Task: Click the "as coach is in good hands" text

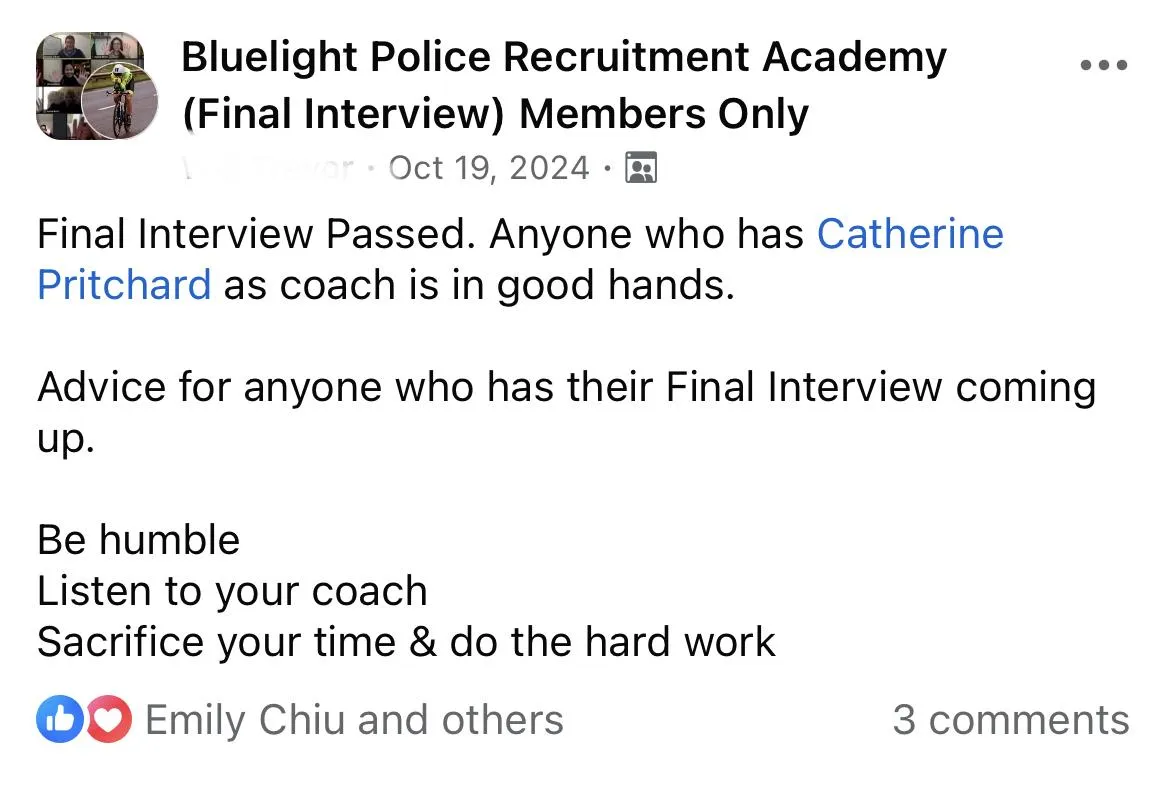Action: click(x=479, y=285)
